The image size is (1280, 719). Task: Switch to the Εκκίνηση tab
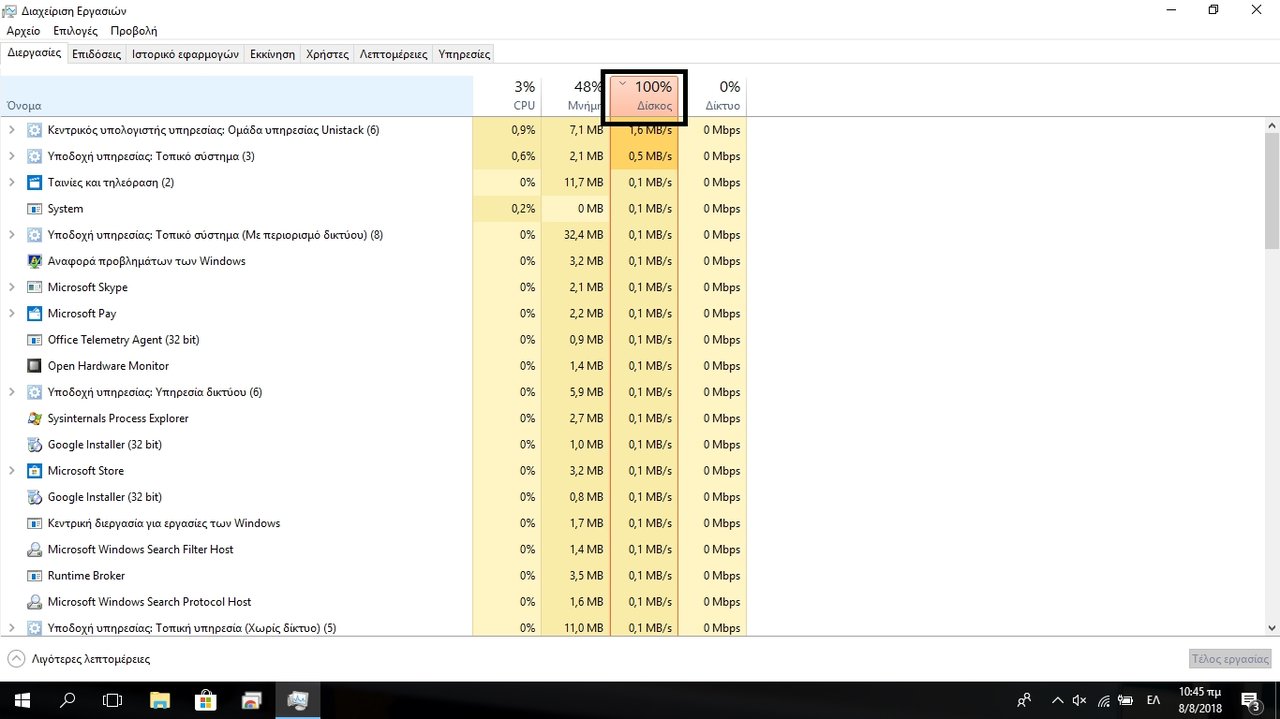coord(272,54)
